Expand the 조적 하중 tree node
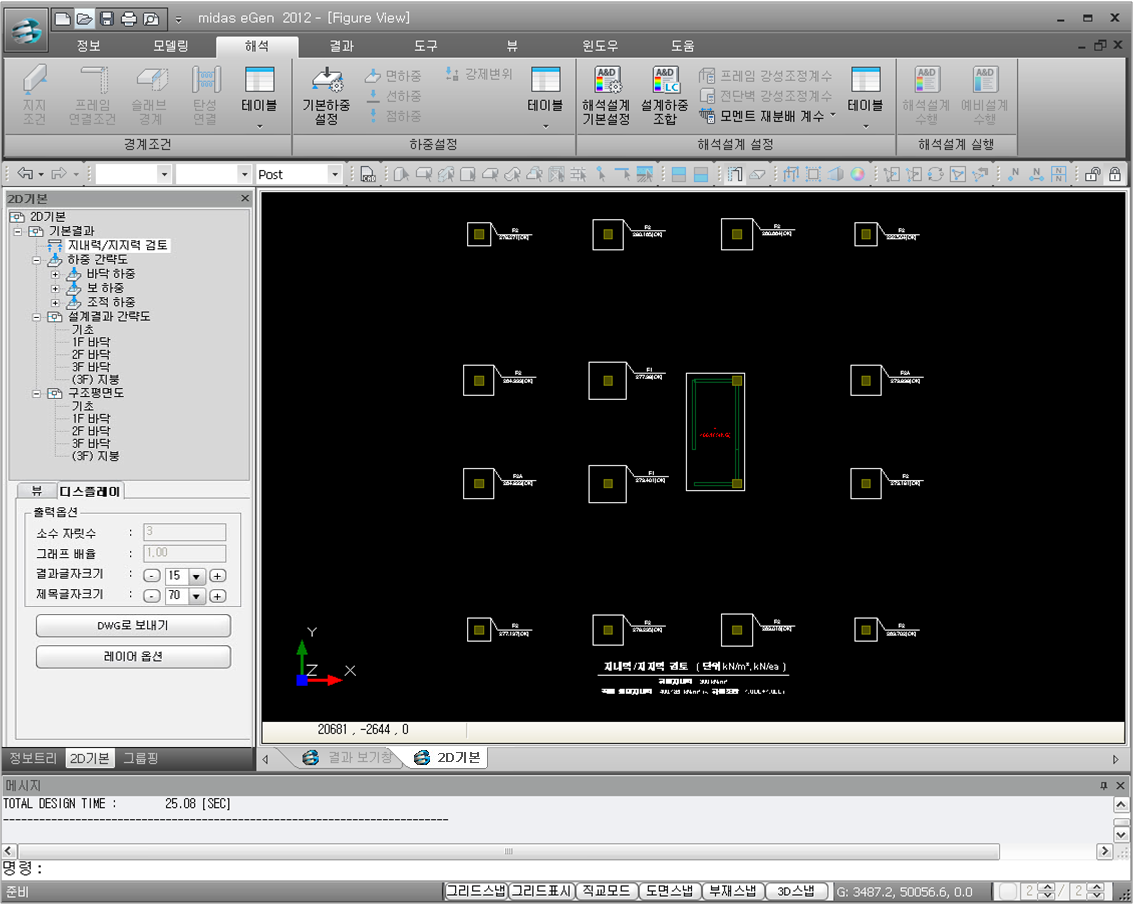 point(55,303)
